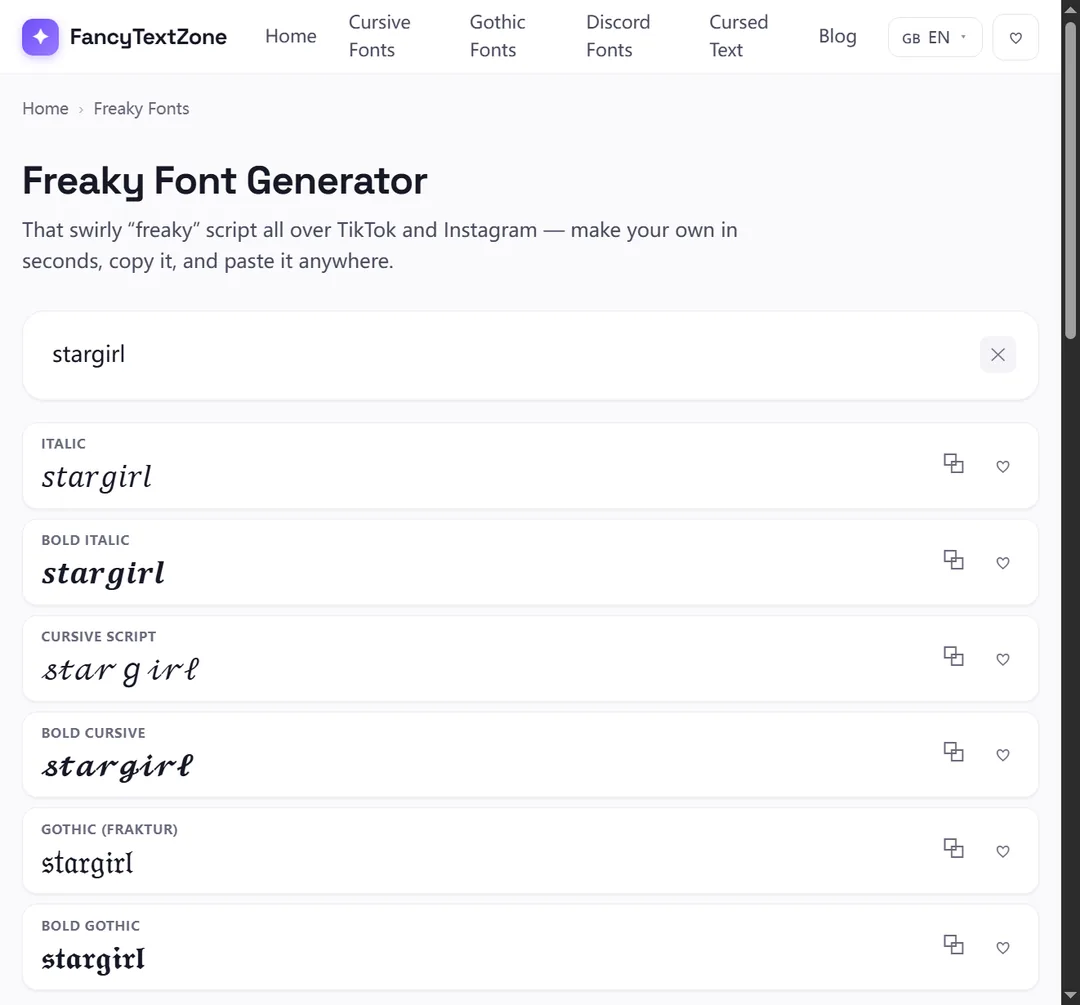Favorite the Bold Cursive style

1003,755
